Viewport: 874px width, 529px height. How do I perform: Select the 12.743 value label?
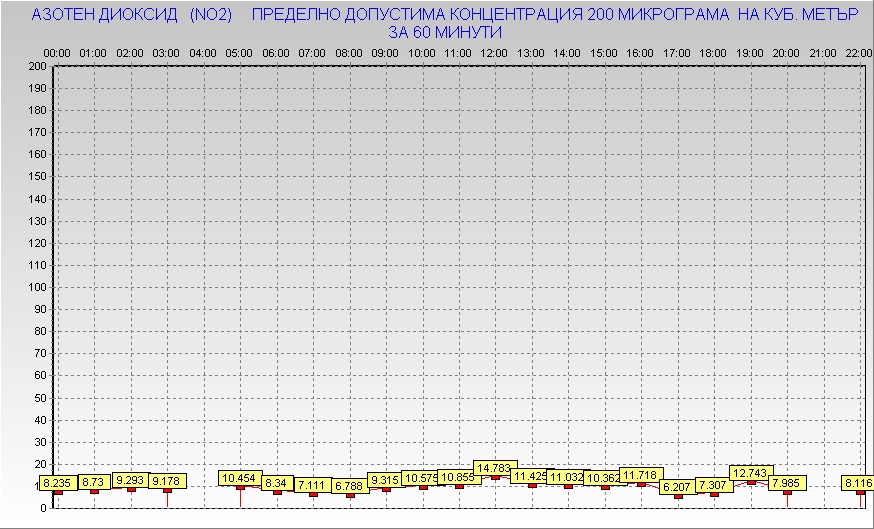(750, 473)
